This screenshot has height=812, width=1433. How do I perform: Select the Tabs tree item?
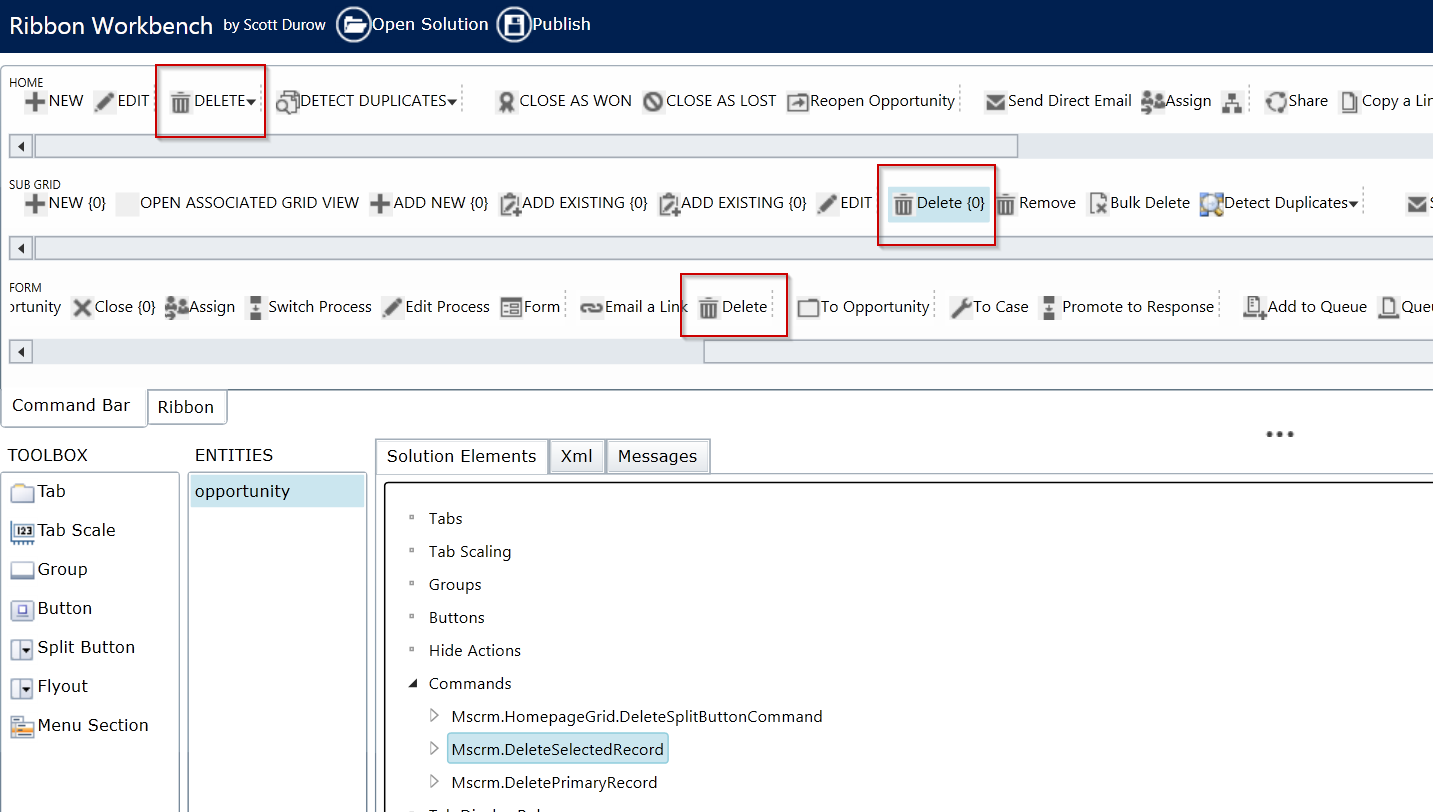tap(446, 518)
